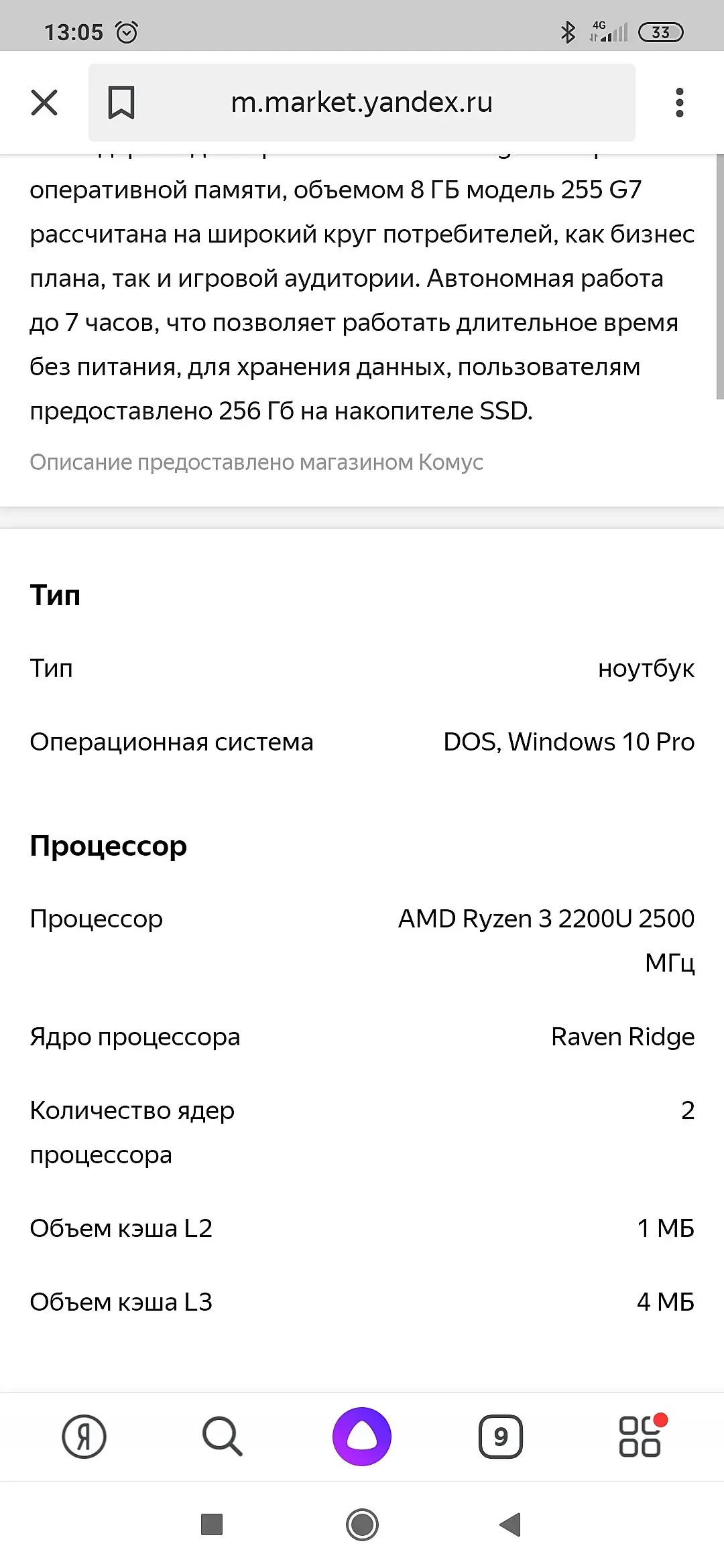Open the services grid menu icon
The image size is (724, 1568).
[x=640, y=1437]
